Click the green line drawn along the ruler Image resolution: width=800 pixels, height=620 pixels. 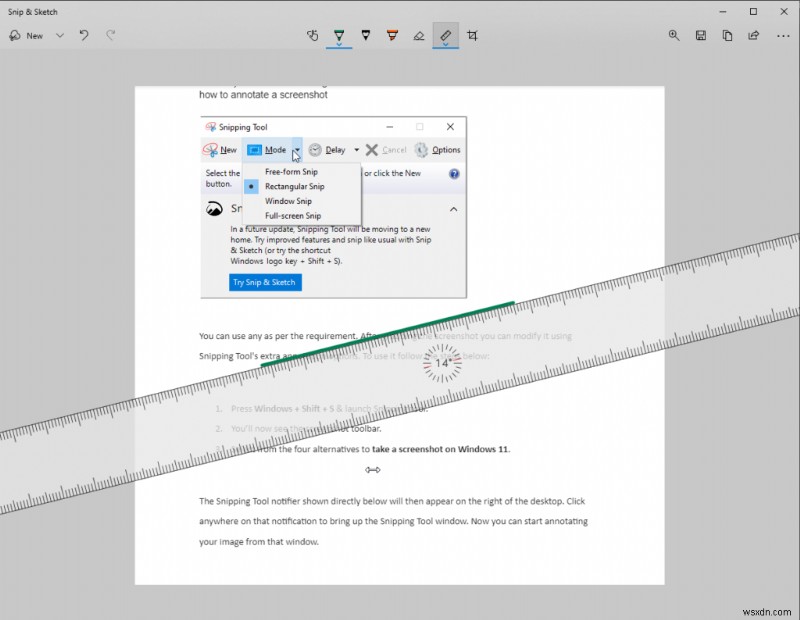[388, 334]
